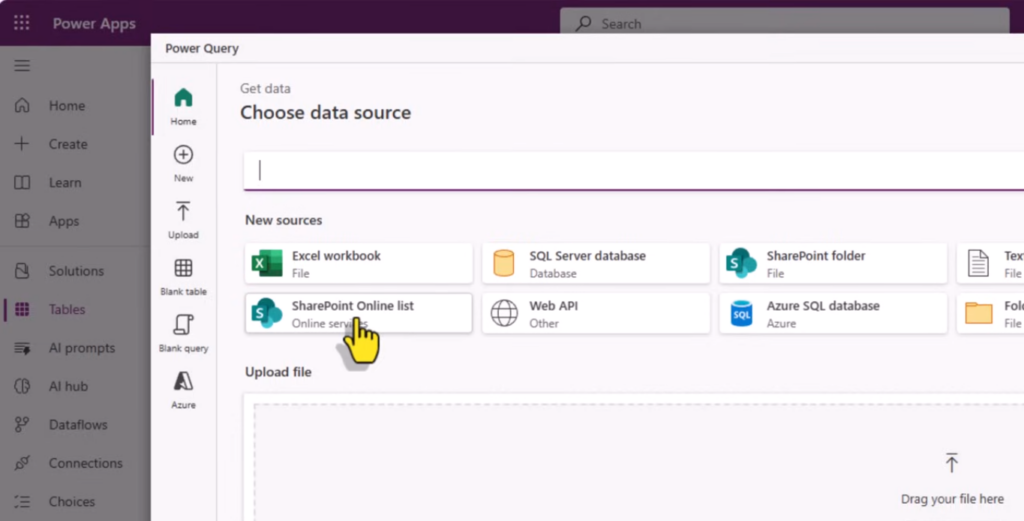1024x521 pixels.
Task: Choose Web API data source
Action: [596, 313]
